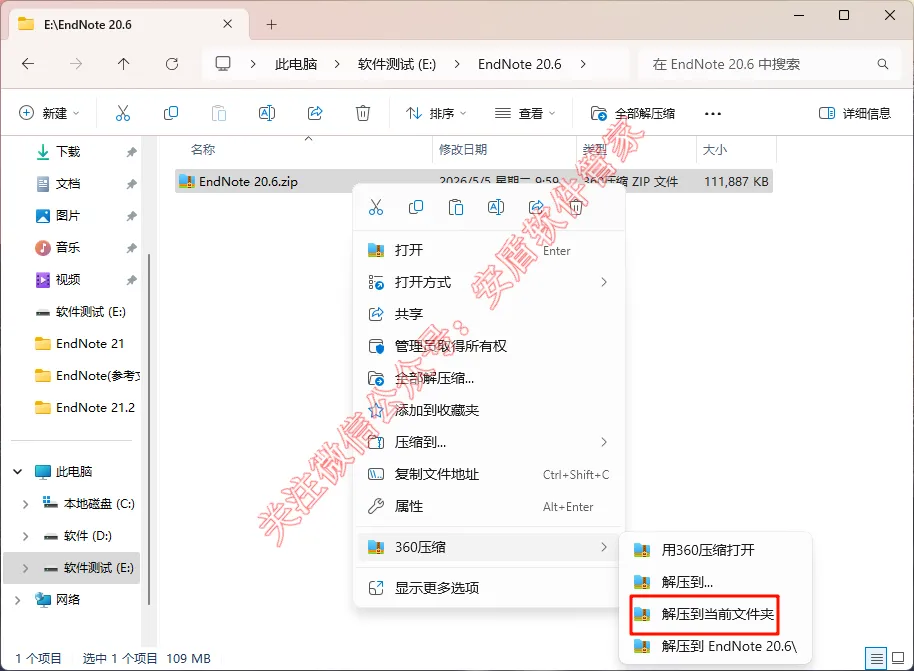Open the EndNote 21 folder in the sidebar
Viewport: 914px width, 671px height.
(90, 344)
